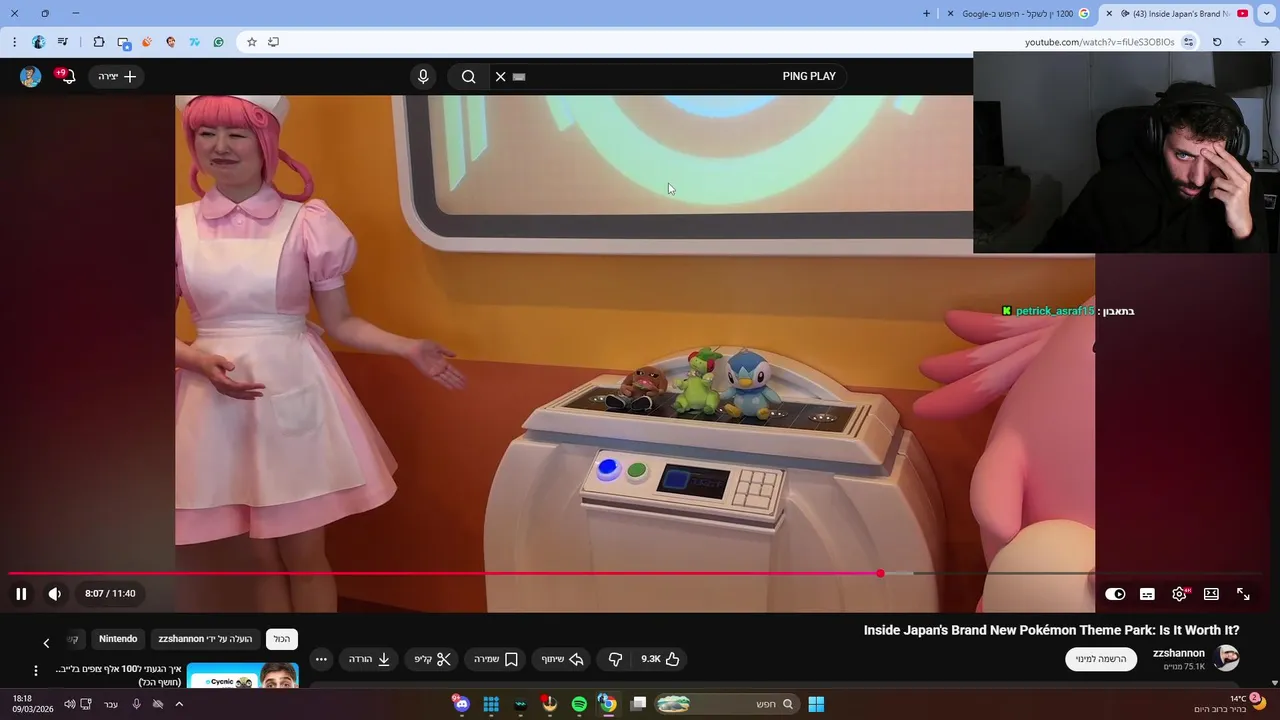Image resolution: width=1280 pixels, height=720 pixels.
Task: Toggle subtitles with the captions icon
Action: [1147, 594]
